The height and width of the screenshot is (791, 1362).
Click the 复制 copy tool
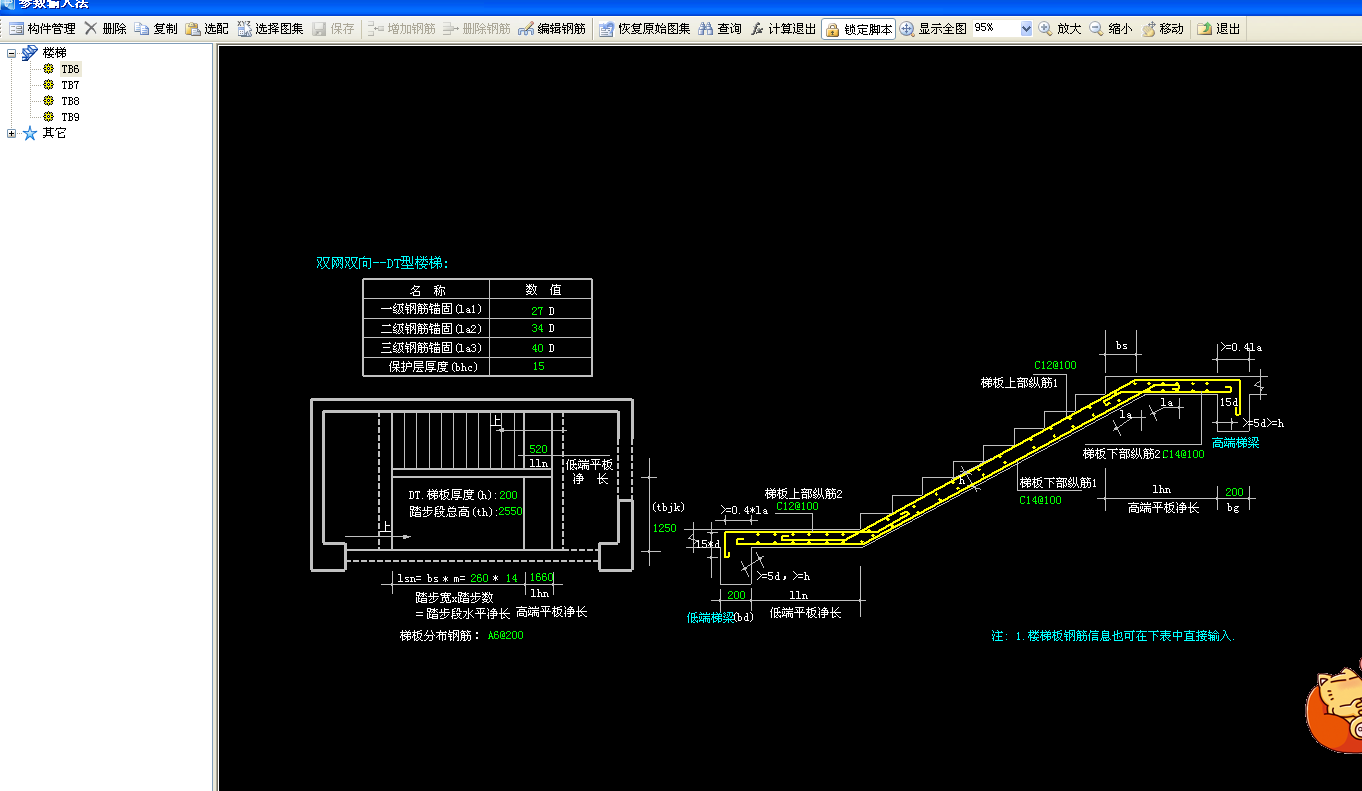click(x=156, y=29)
